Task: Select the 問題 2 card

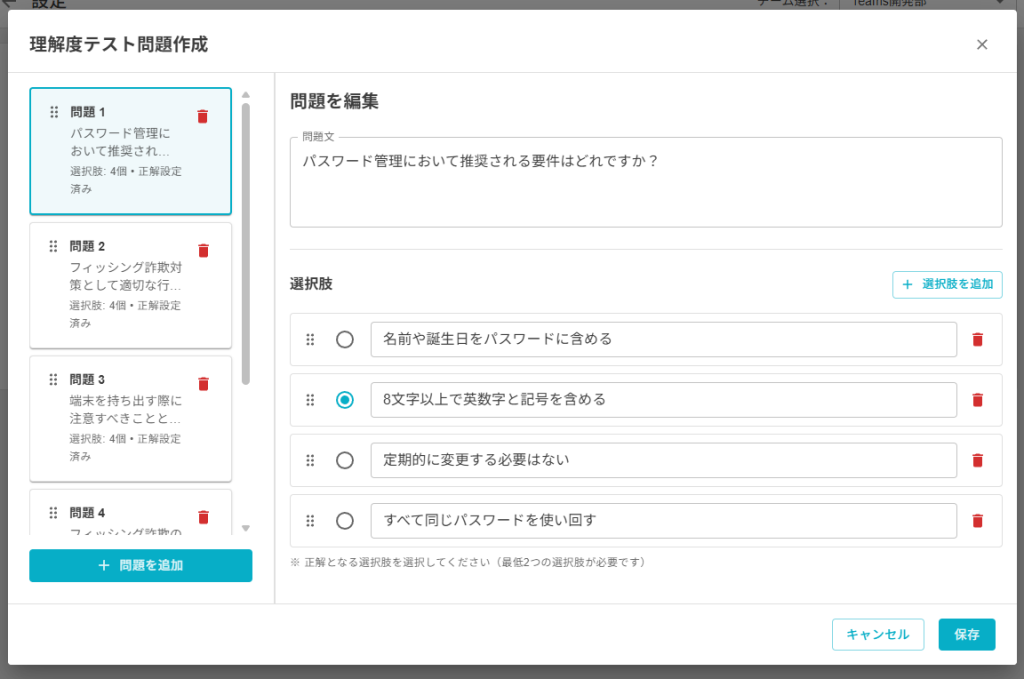Action: [125, 285]
